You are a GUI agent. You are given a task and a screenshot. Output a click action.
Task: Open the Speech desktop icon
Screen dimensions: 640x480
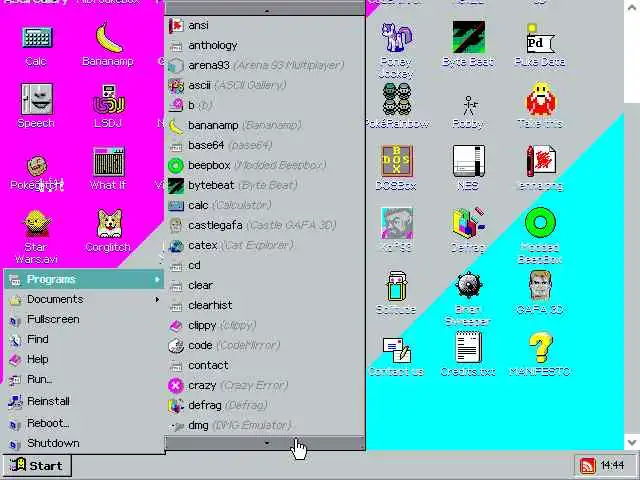pos(36,106)
